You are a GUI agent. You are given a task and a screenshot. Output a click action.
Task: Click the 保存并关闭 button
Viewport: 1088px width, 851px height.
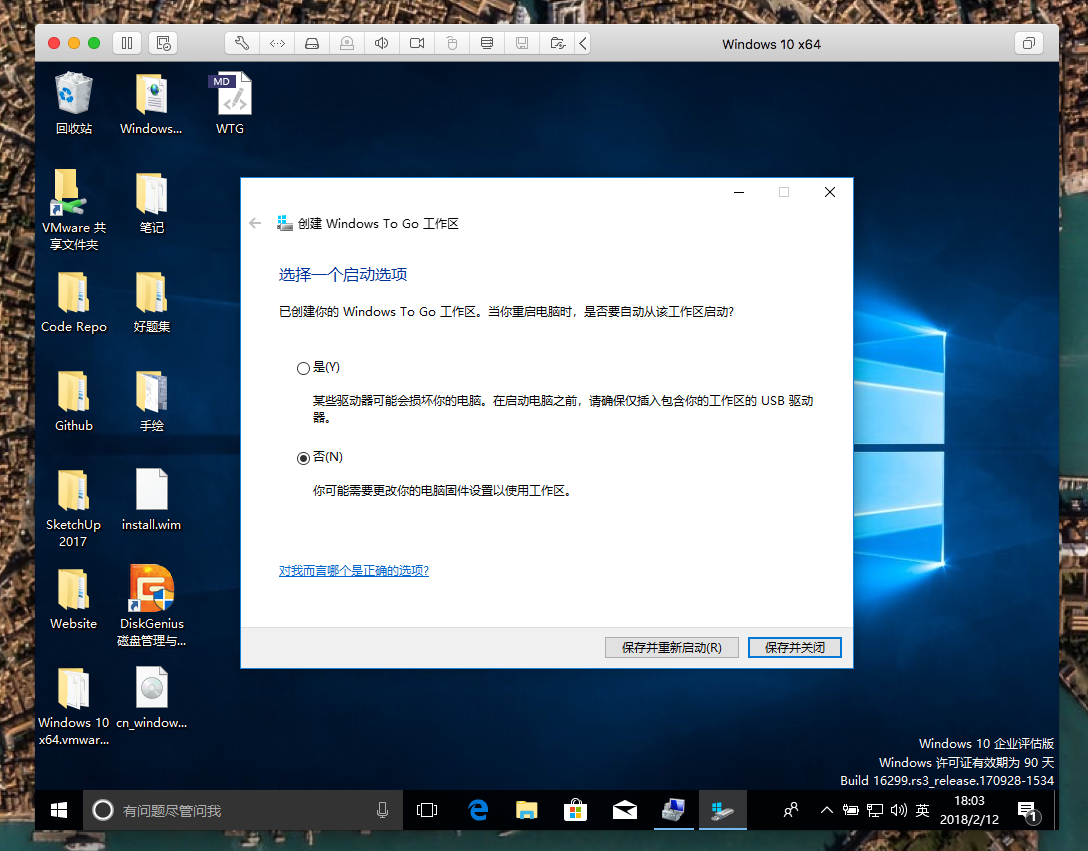[x=794, y=647]
